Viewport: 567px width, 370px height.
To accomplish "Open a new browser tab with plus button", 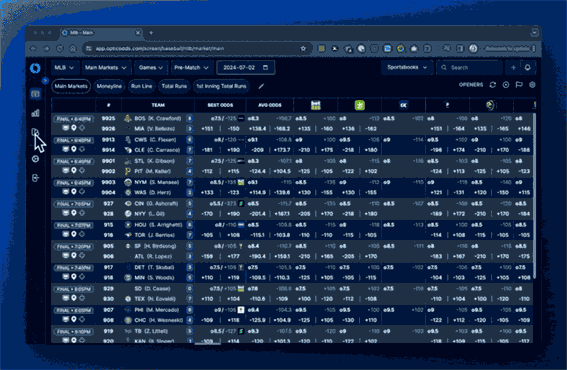I will click(x=151, y=33).
